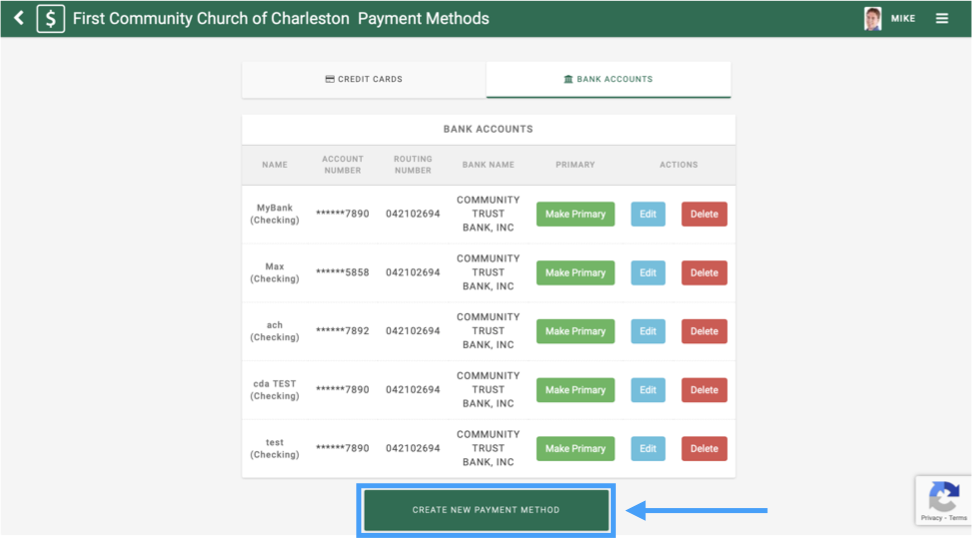
Task: Delete the test checking account
Action: 704,449
